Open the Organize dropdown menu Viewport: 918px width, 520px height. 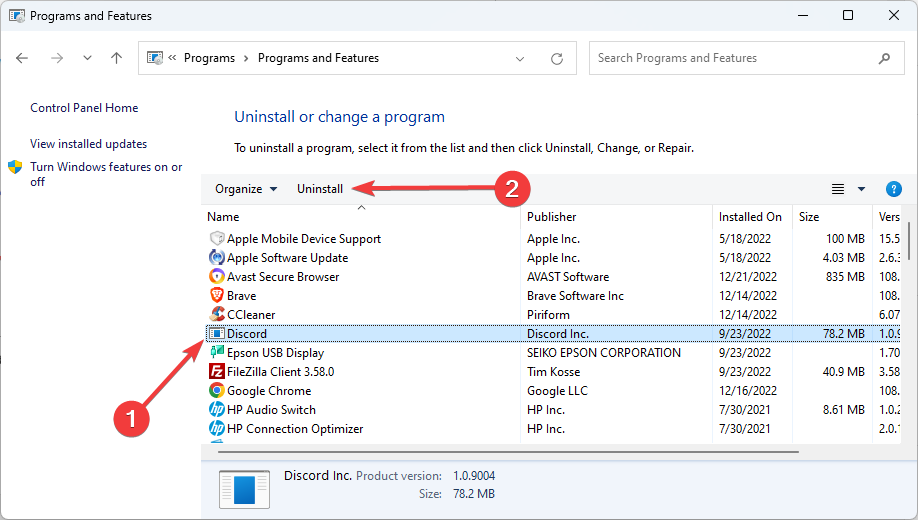point(246,189)
